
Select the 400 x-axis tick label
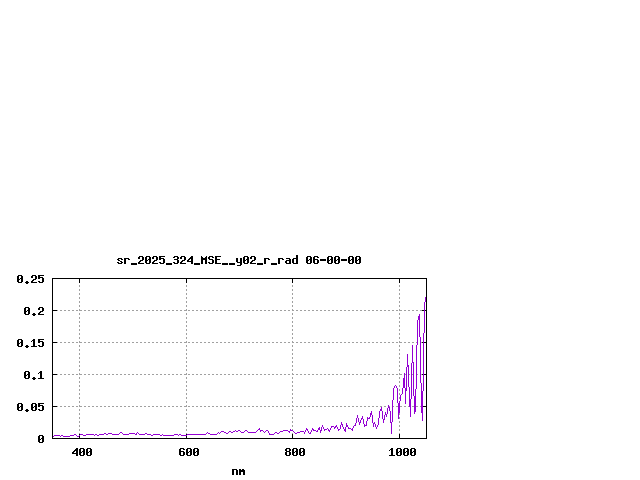81,453
